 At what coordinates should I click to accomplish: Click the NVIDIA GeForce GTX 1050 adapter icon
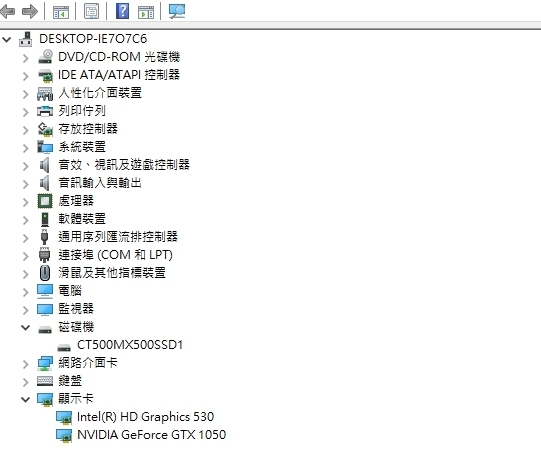click(x=64, y=435)
